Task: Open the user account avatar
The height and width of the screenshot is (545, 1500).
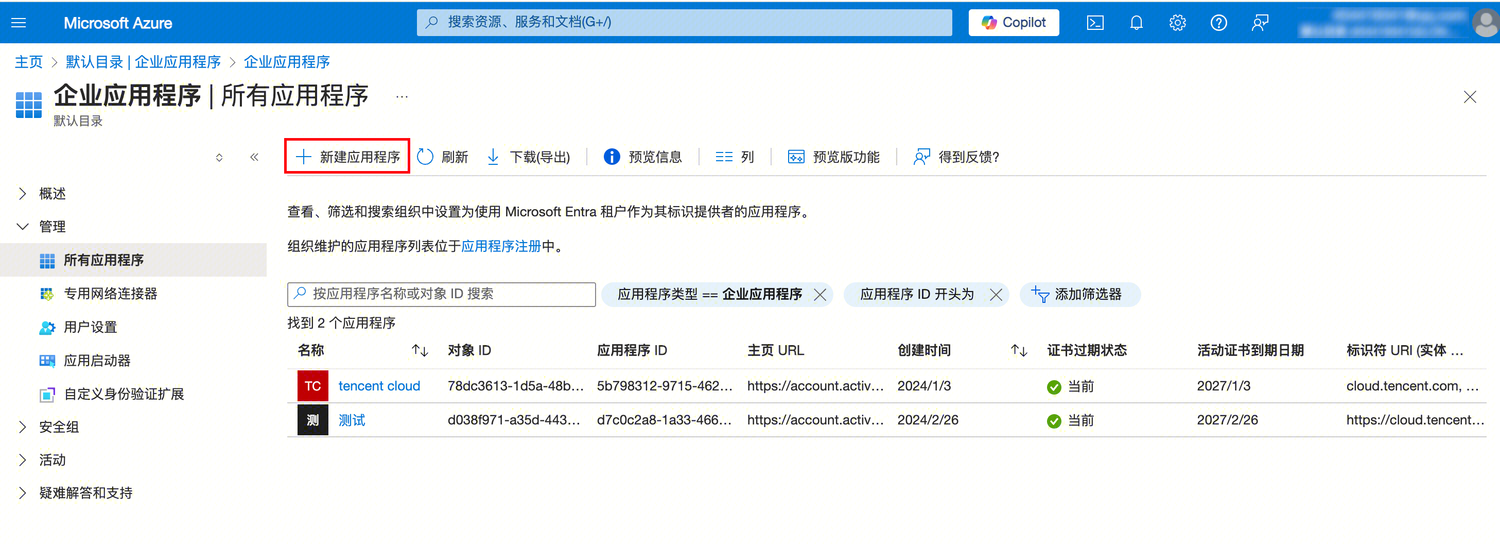Action: pos(1485,22)
